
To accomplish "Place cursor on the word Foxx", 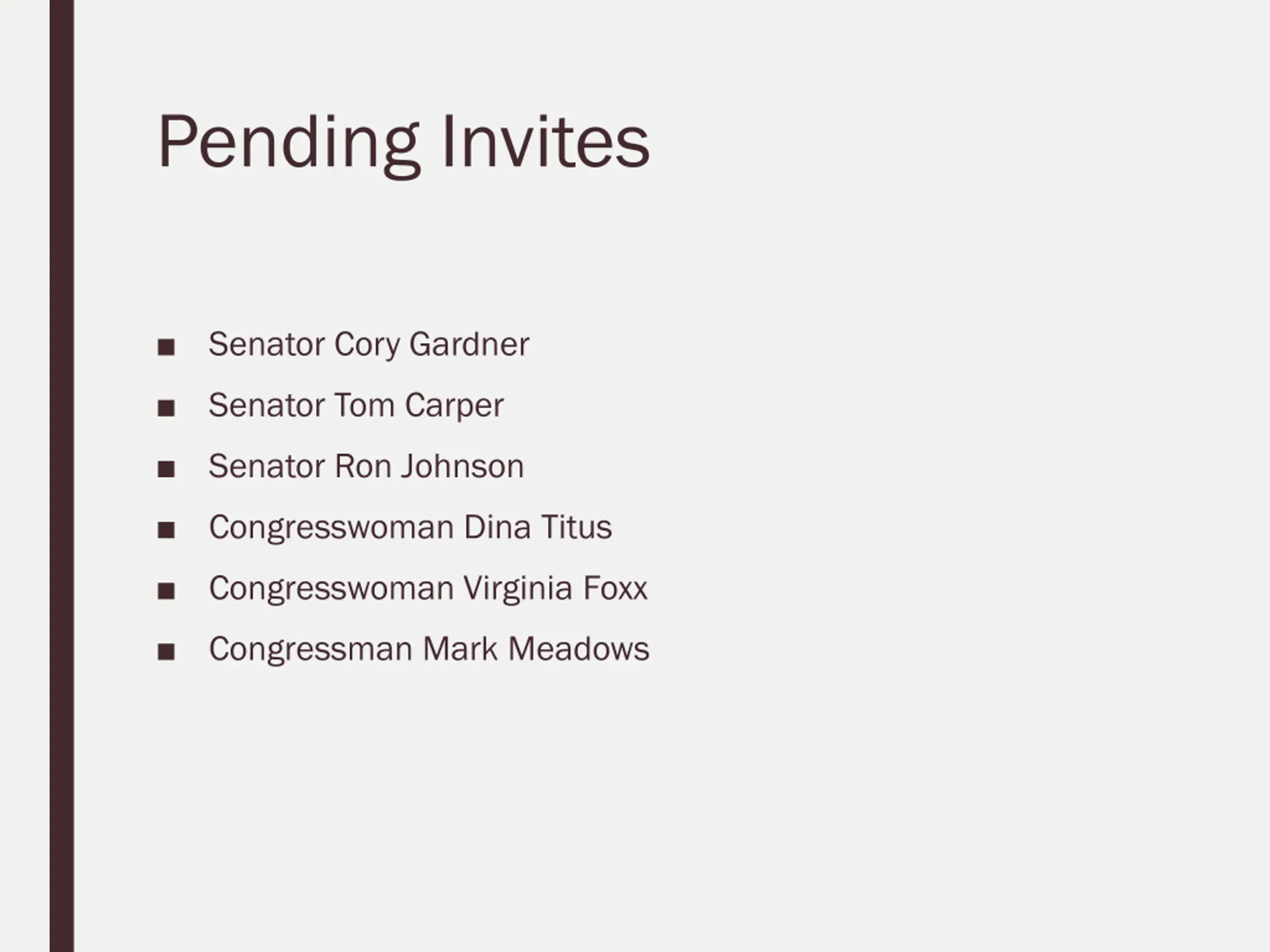I will tap(615, 588).
